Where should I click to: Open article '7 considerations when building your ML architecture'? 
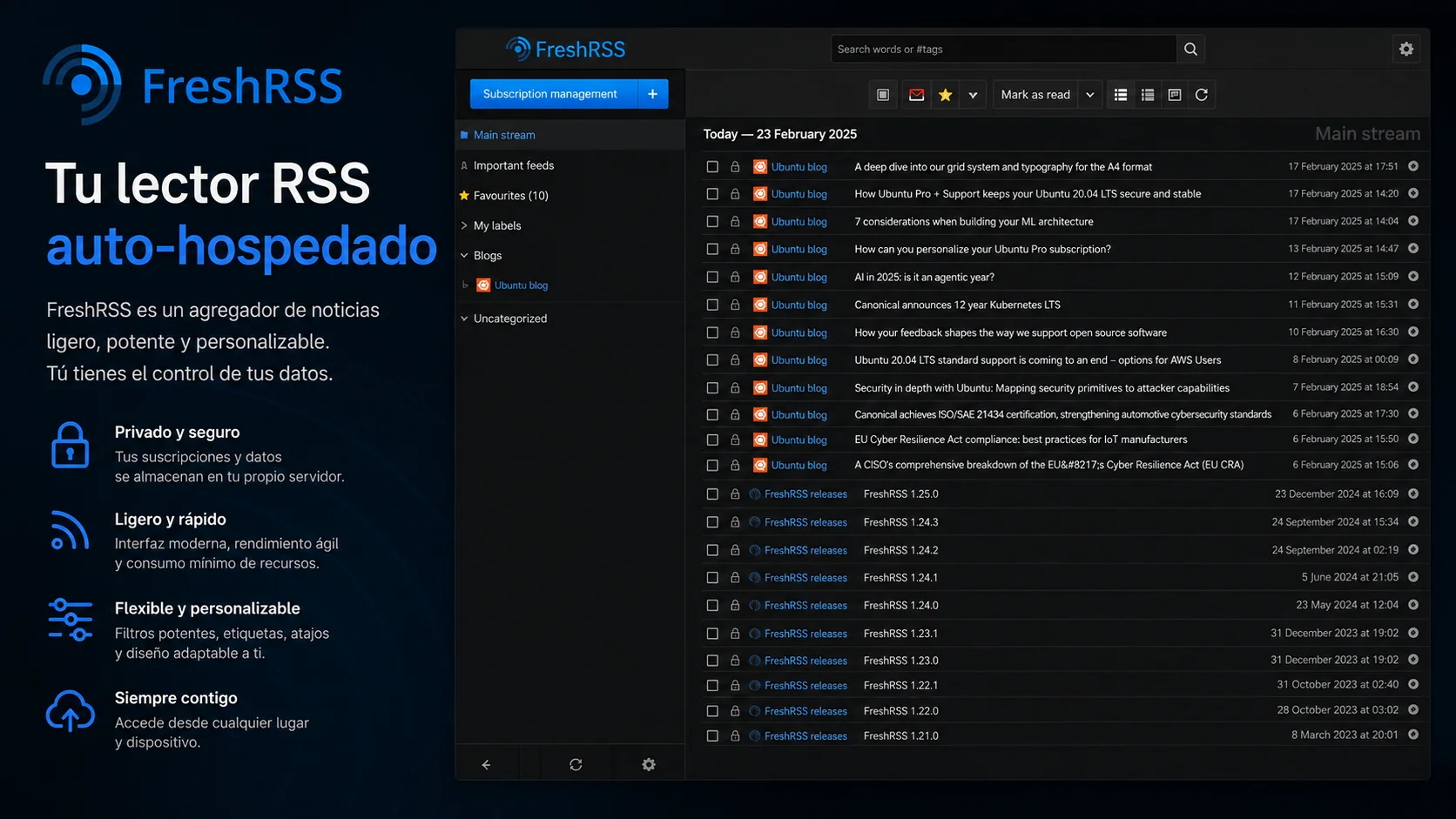pos(974,221)
